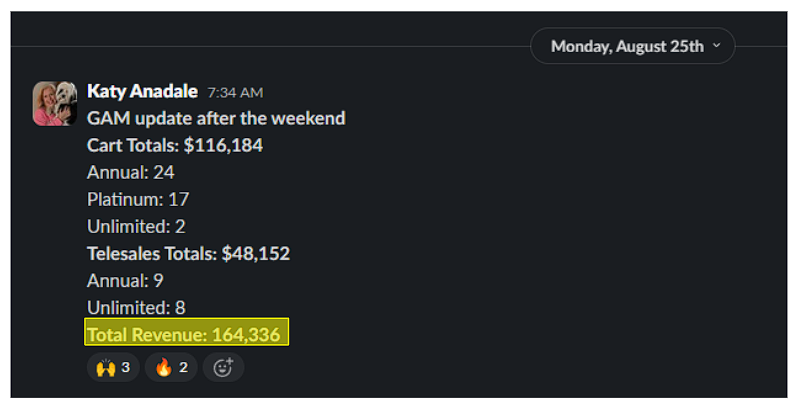The width and height of the screenshot is (804, 409).
Task: Click the Annual: 9 line
Action: 125,280
